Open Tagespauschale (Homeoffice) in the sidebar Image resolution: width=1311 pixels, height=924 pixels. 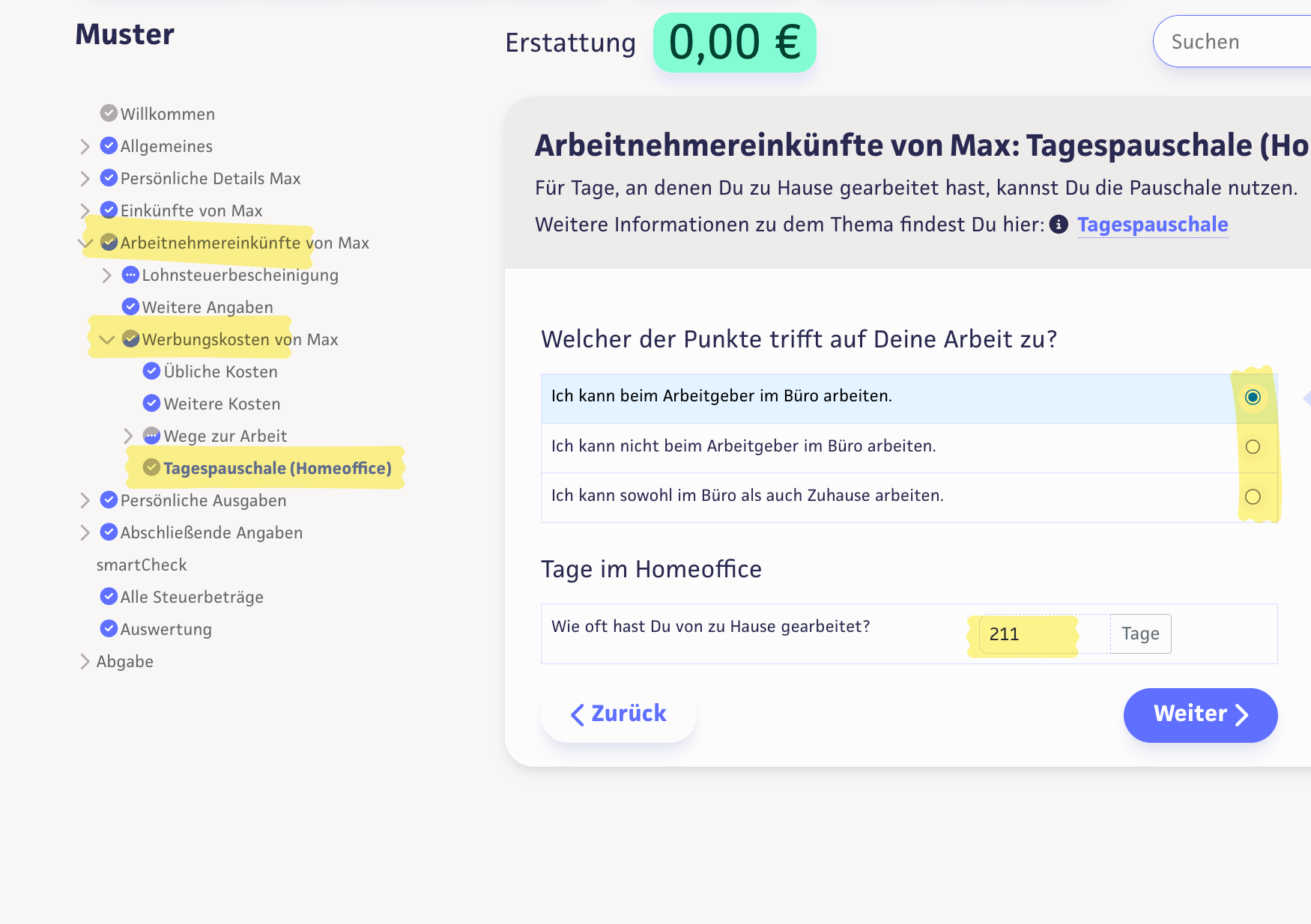point(277,469)
